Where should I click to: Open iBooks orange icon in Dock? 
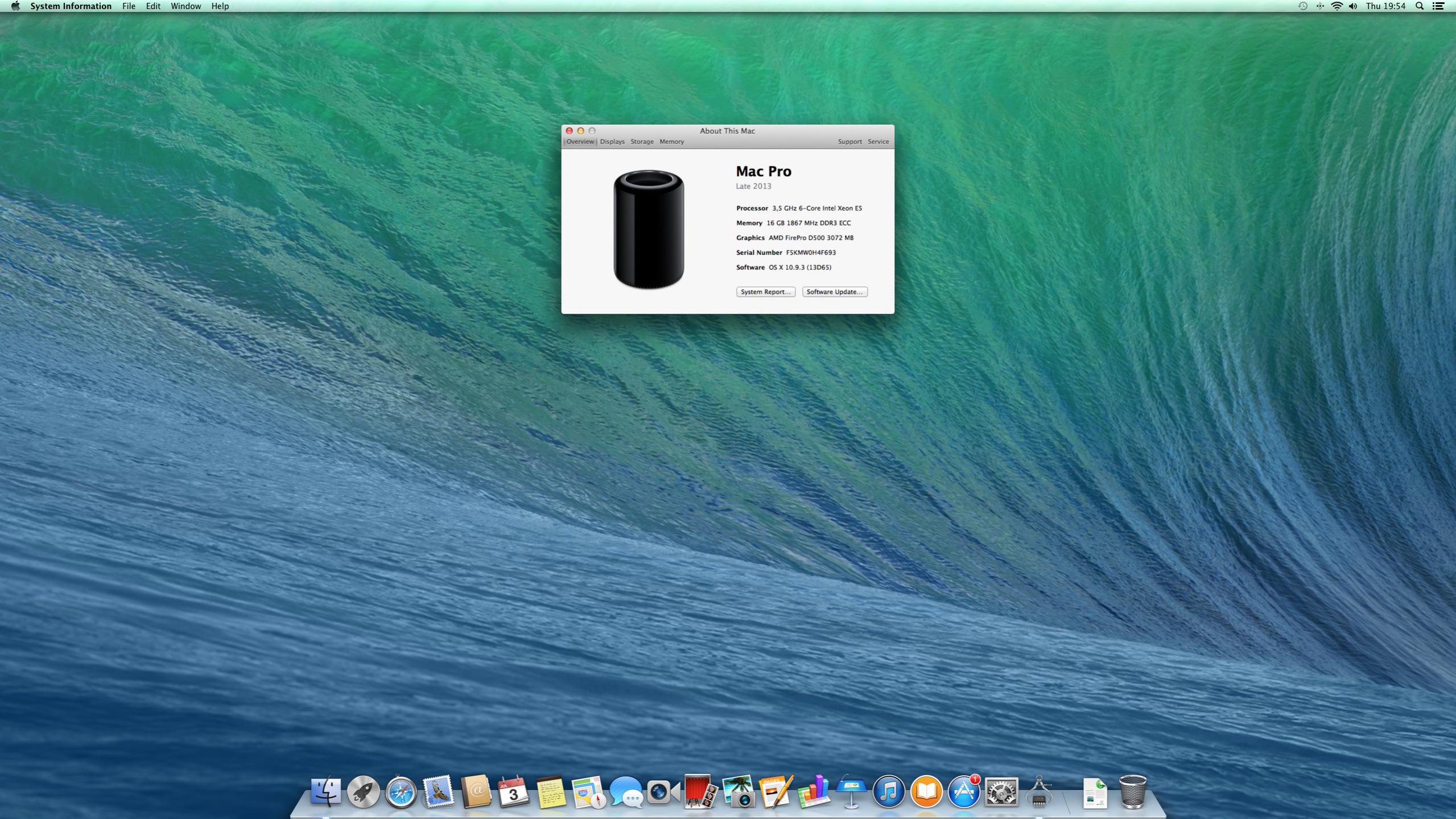click(926, 791)
